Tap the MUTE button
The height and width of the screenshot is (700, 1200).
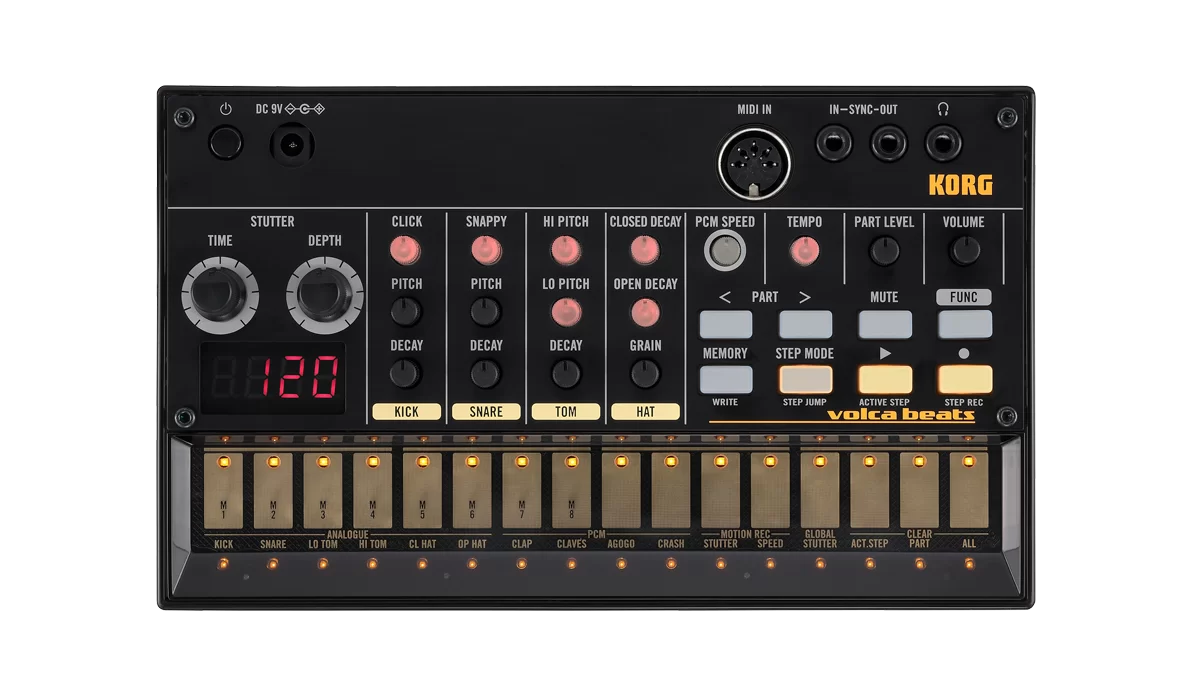pos(885,324)
